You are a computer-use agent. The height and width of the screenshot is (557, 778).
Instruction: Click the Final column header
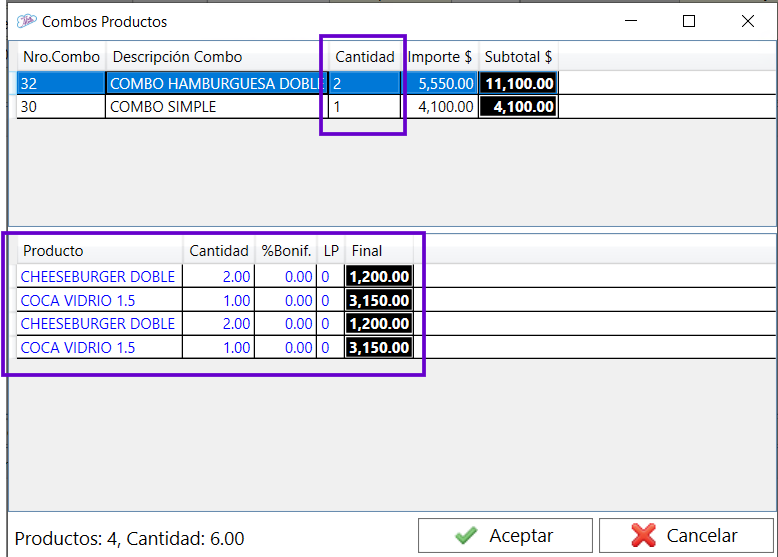pos(368,251)
